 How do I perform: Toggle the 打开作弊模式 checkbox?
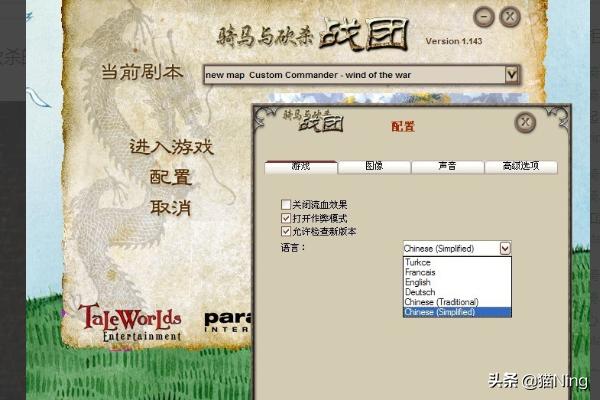click(x=286, y=218)
